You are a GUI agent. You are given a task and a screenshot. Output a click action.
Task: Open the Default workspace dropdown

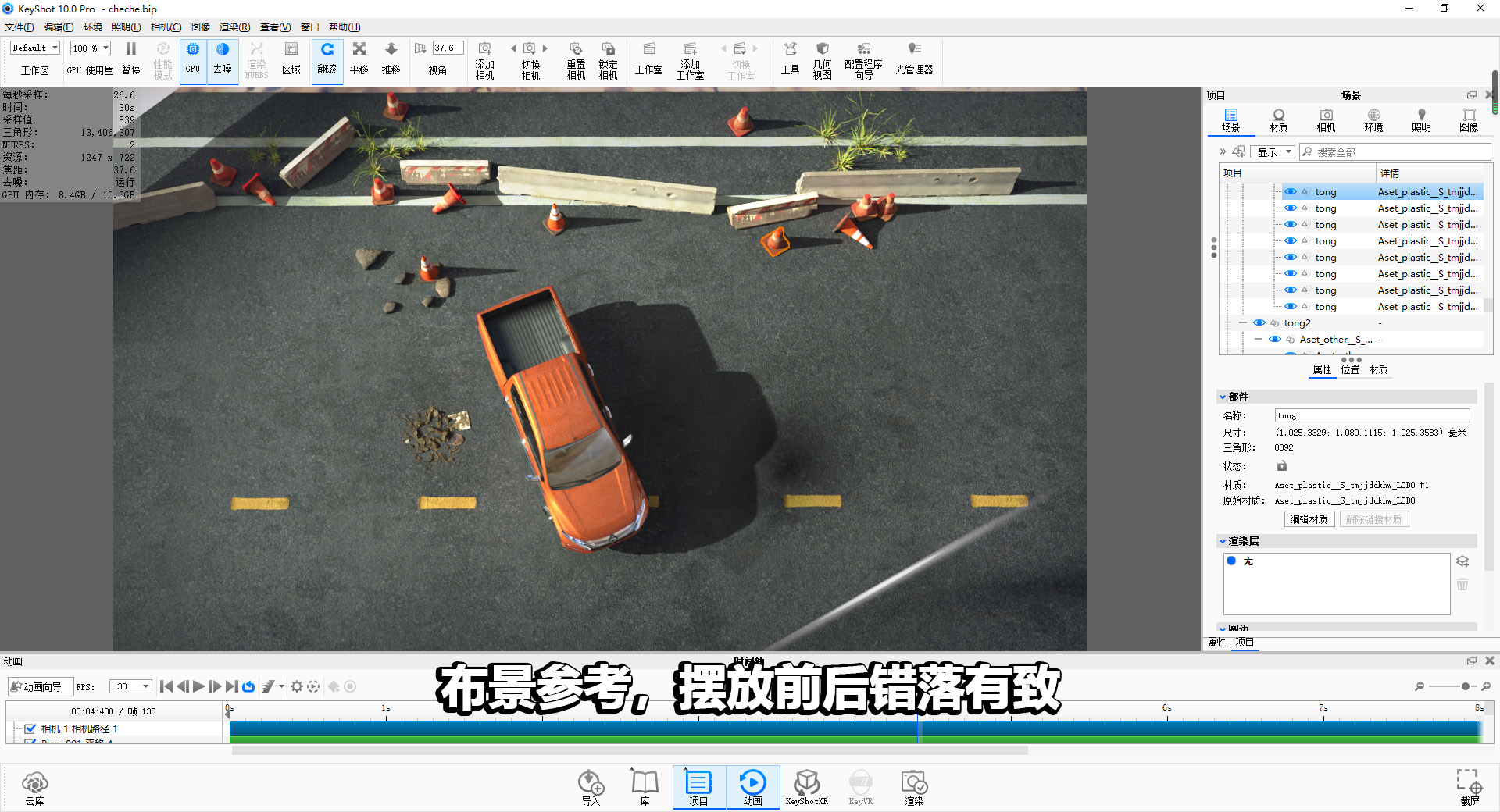[x=34, y=47]
